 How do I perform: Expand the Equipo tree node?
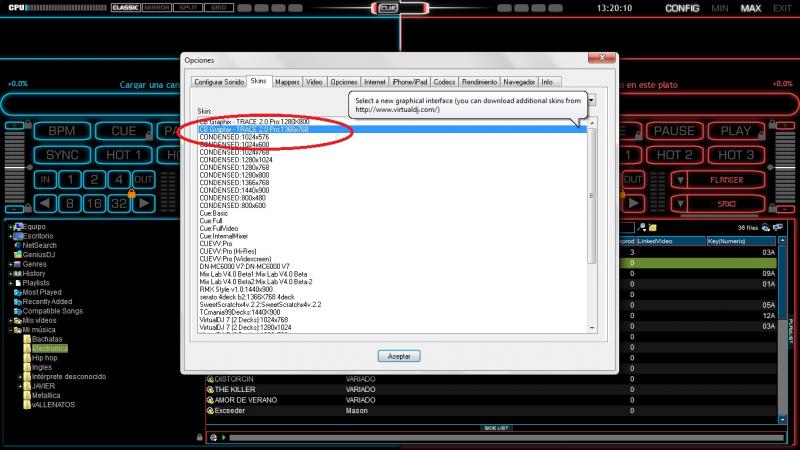pos(11,227)
